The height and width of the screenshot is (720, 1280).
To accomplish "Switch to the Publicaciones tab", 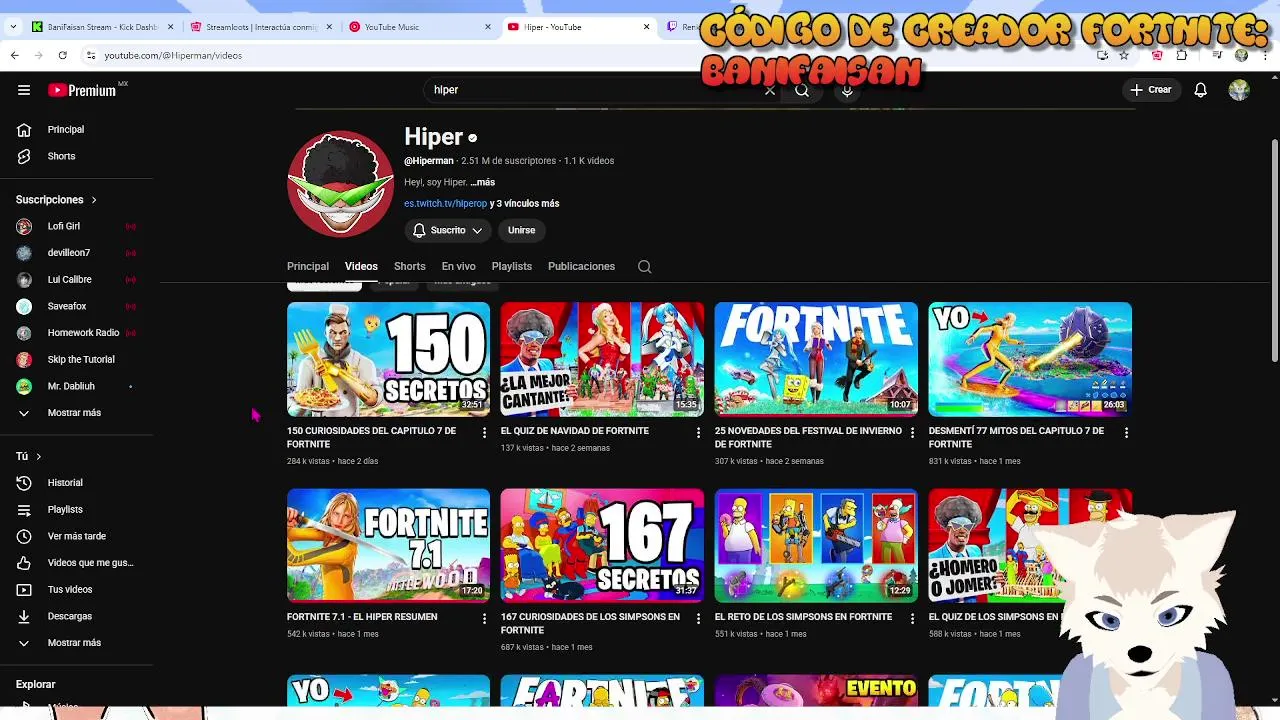I will click(x=581, y=266).
